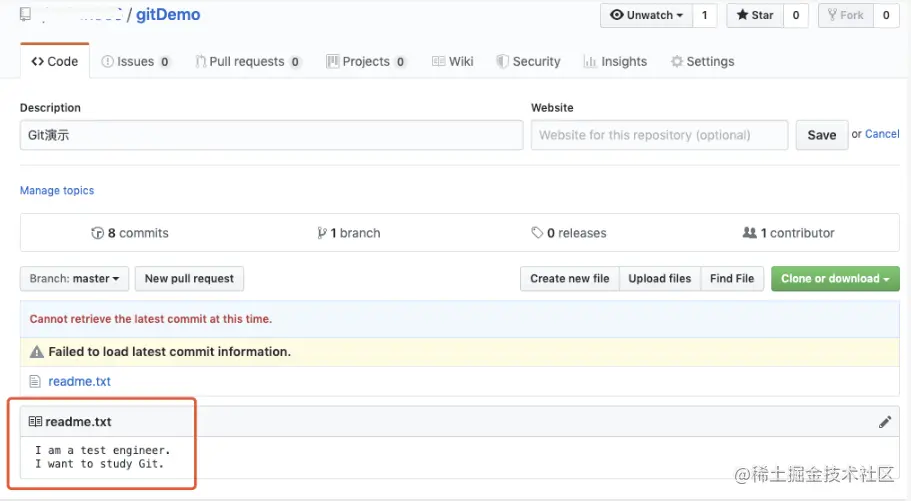The image size is (911, 501).
Task: Click the Security shield icon
Action: [x=503, y=61]
